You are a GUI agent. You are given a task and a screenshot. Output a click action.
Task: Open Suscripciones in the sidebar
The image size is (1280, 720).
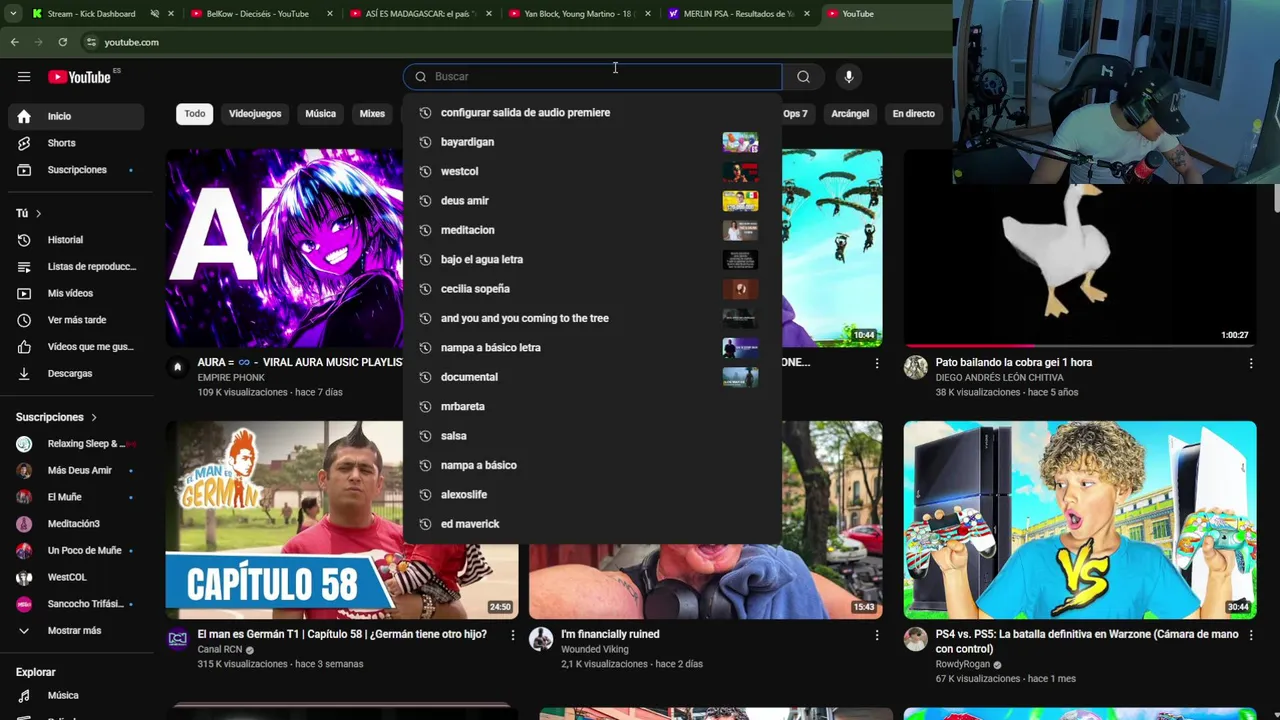pos(76,170)
